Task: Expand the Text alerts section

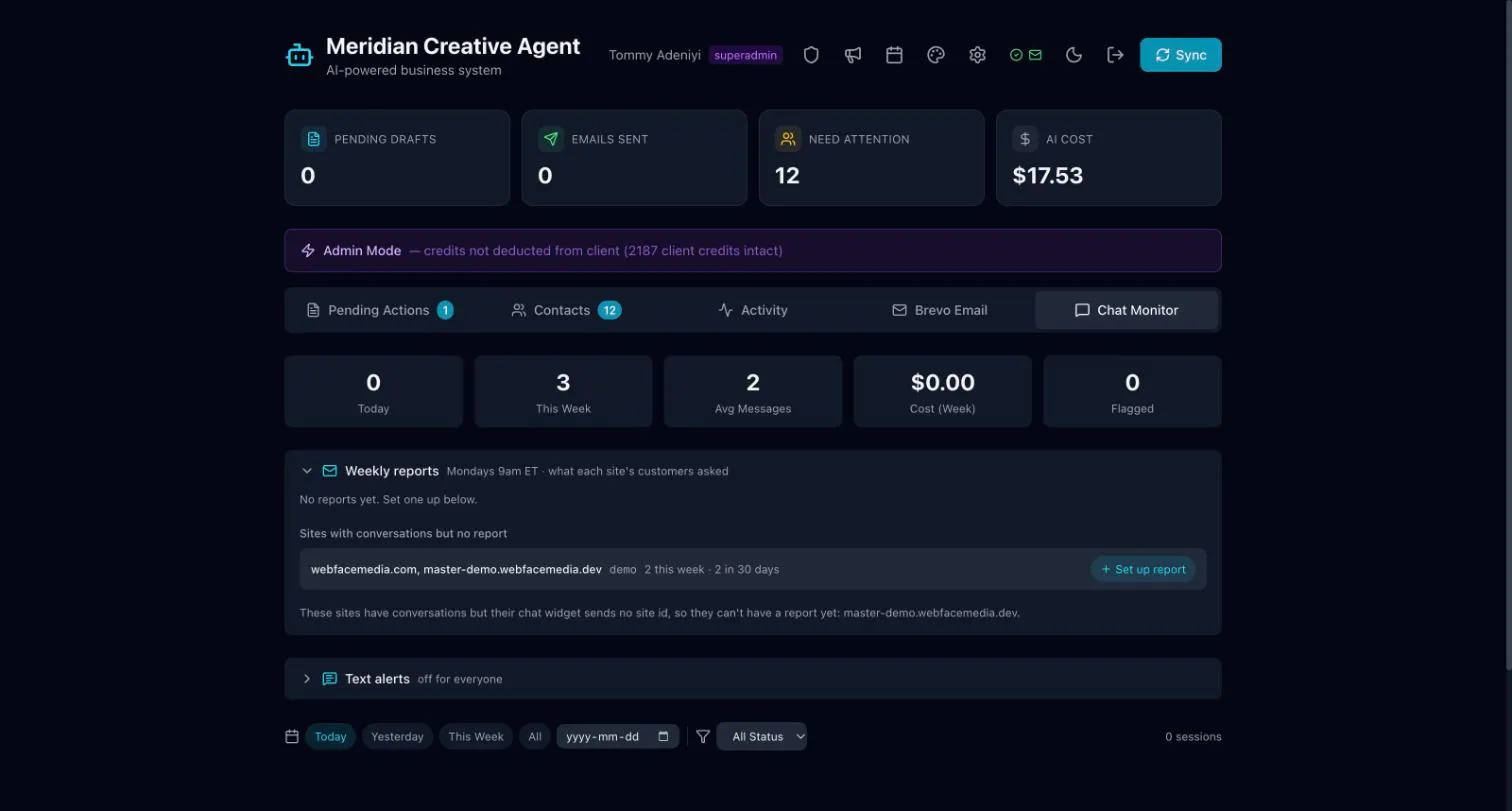Action: pyautogui.click(x=307, y=679)
